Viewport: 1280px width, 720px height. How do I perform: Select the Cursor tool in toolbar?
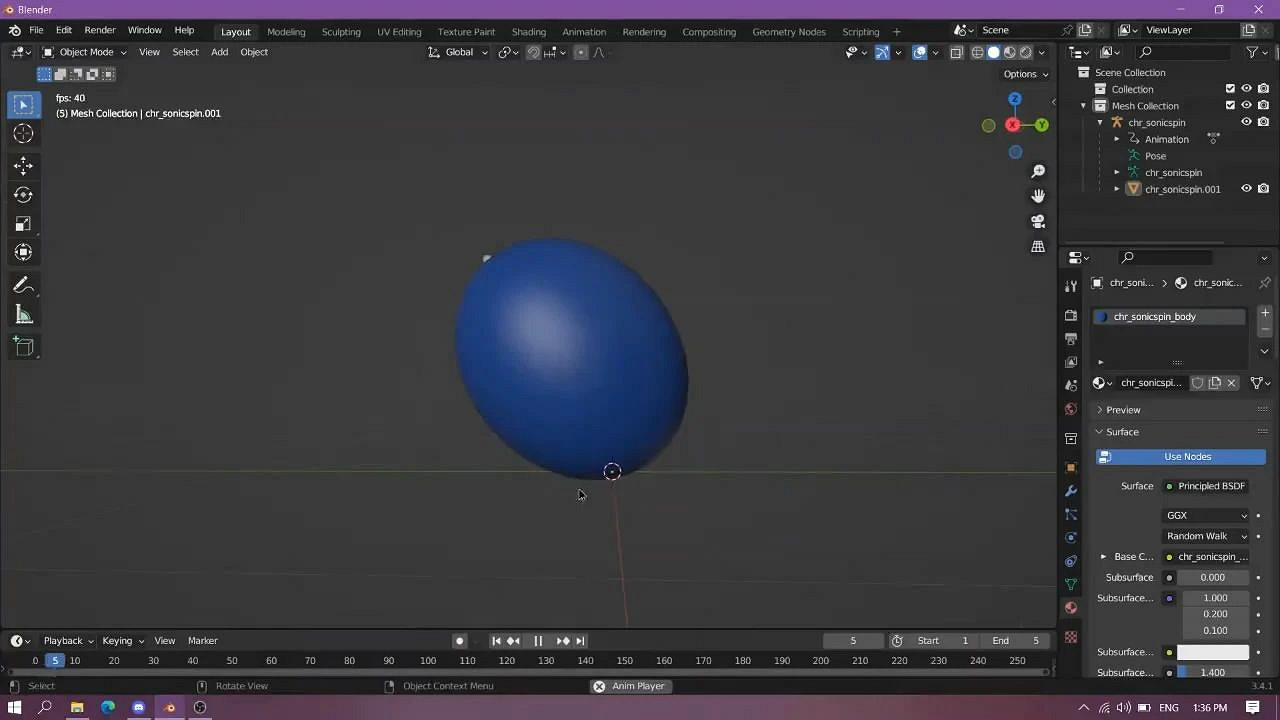23,134
